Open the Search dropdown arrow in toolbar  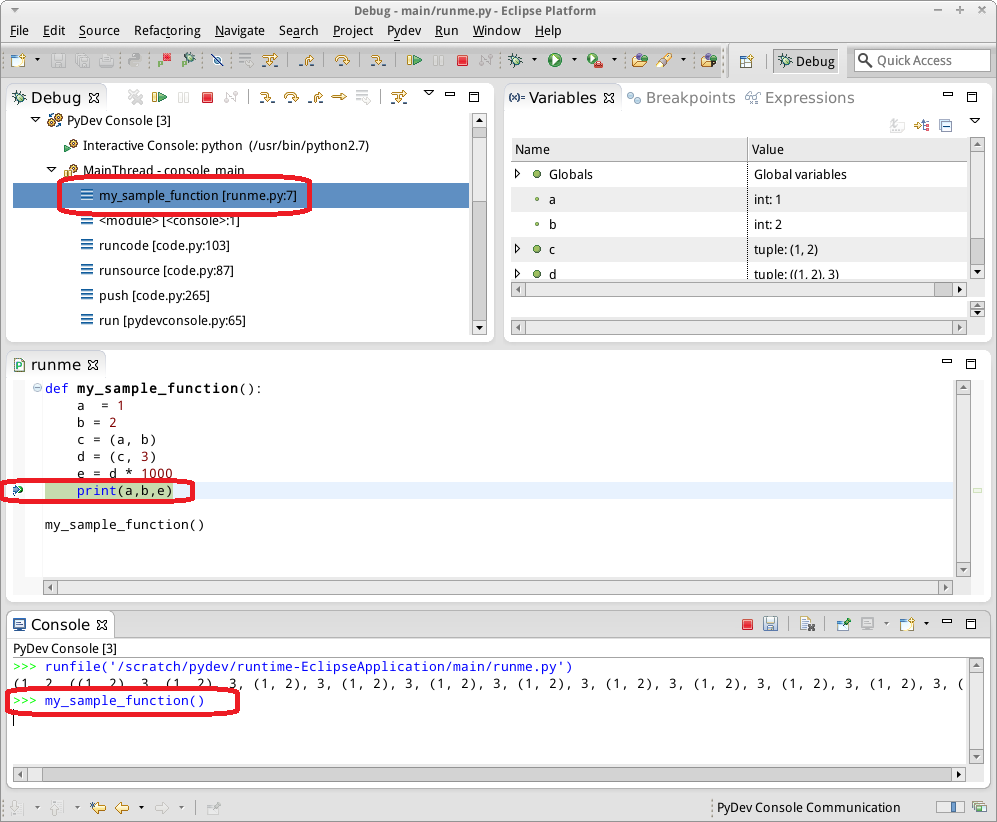pyautogui.click(x=684, y=60)
